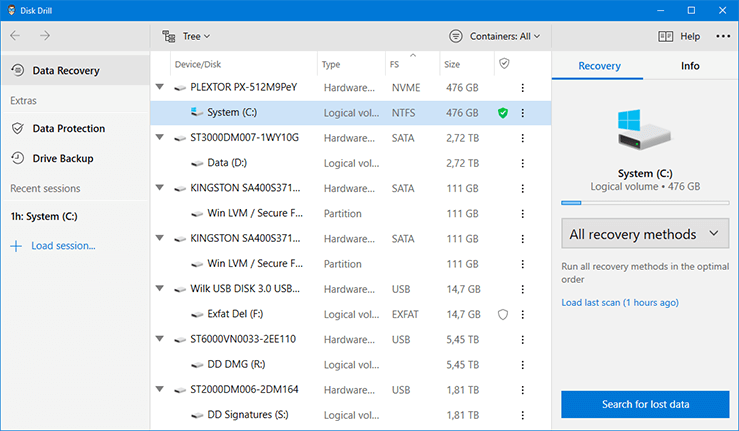The image size is (739, 431).
Task: Open the Help guide book icon
Action: coord(665,36)
